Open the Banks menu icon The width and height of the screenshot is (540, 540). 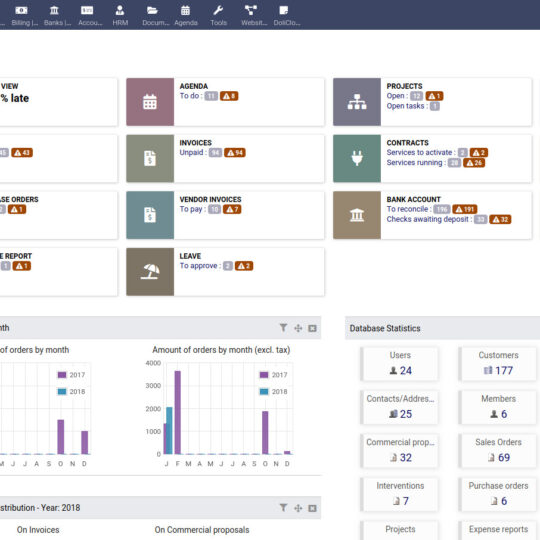click(x=54, y=11)
